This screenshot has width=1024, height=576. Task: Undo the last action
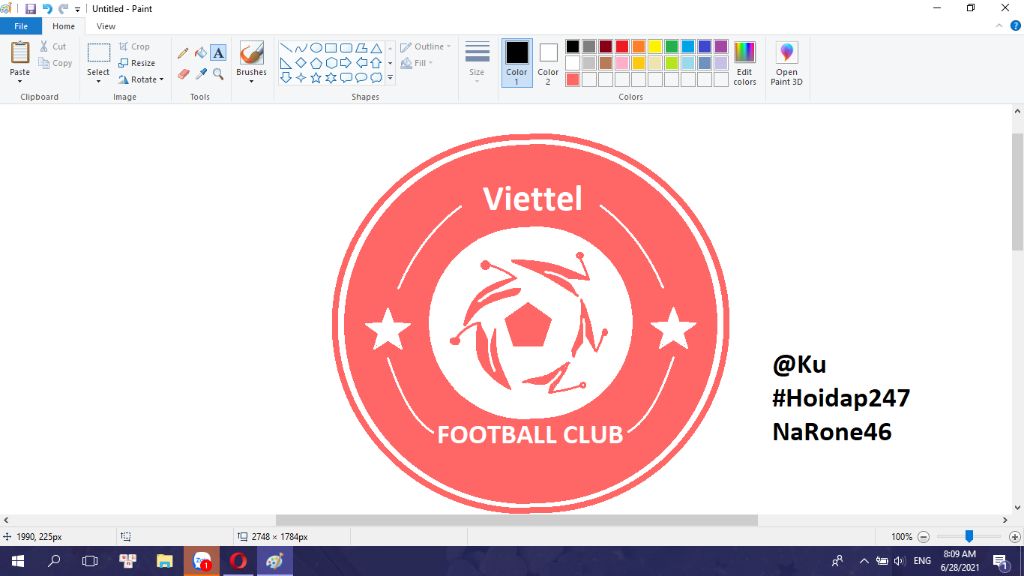click(x=47, y=9)
